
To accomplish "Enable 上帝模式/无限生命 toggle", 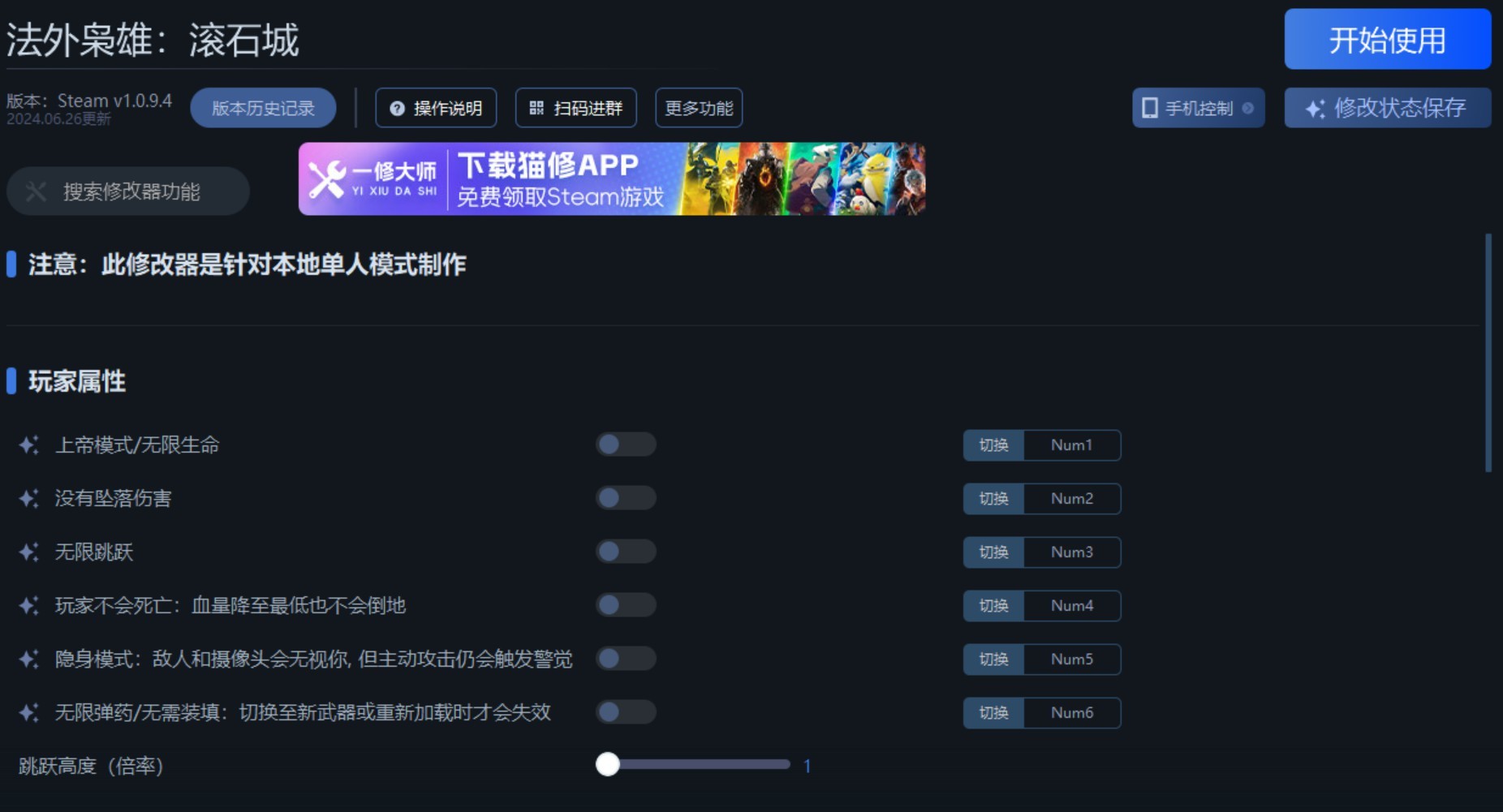I will click(626, 445).
